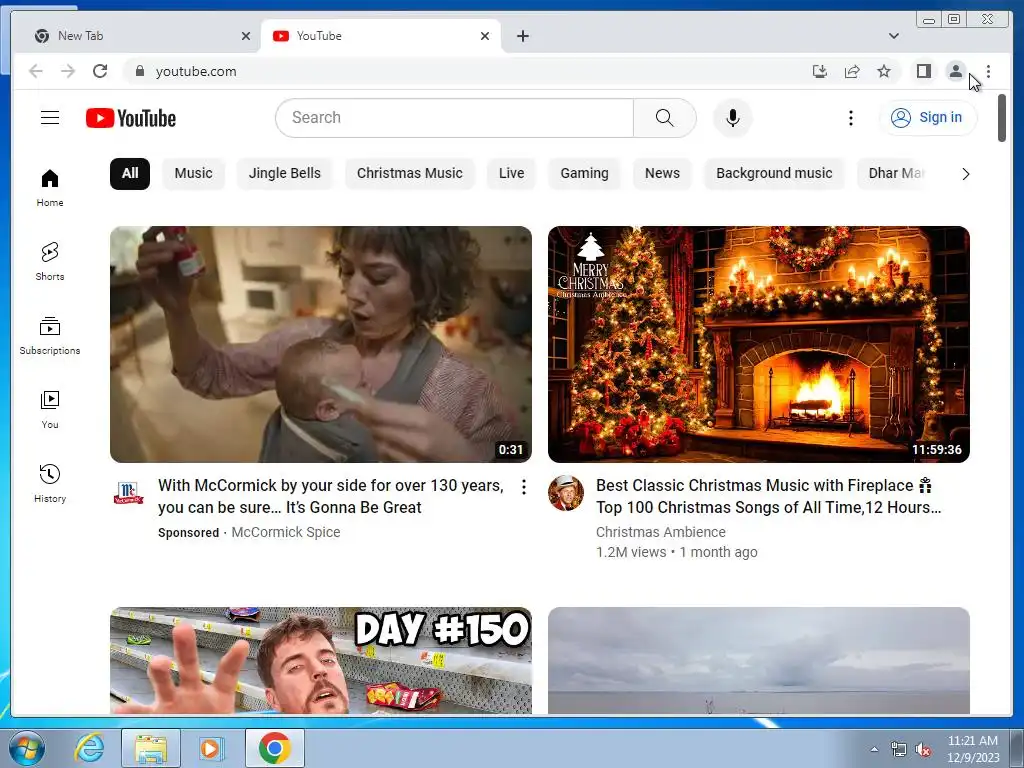Start voice search with microphone icon
Screen dimensions: 1024x768
click(x=733, y=118)
